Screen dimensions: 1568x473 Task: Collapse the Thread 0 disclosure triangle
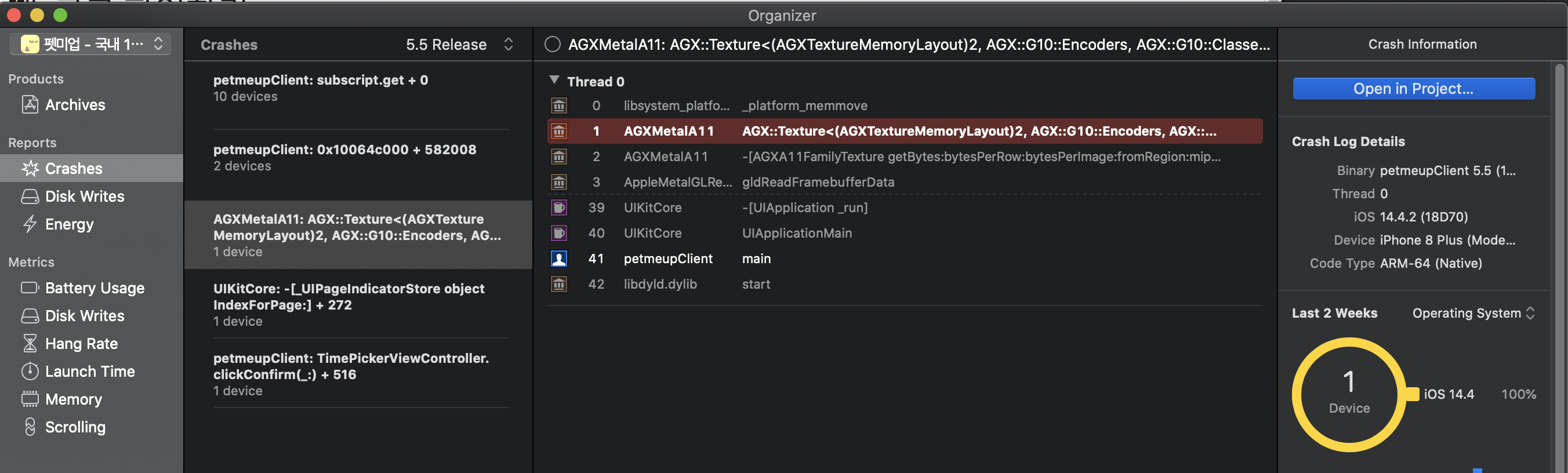coord(554,81)
